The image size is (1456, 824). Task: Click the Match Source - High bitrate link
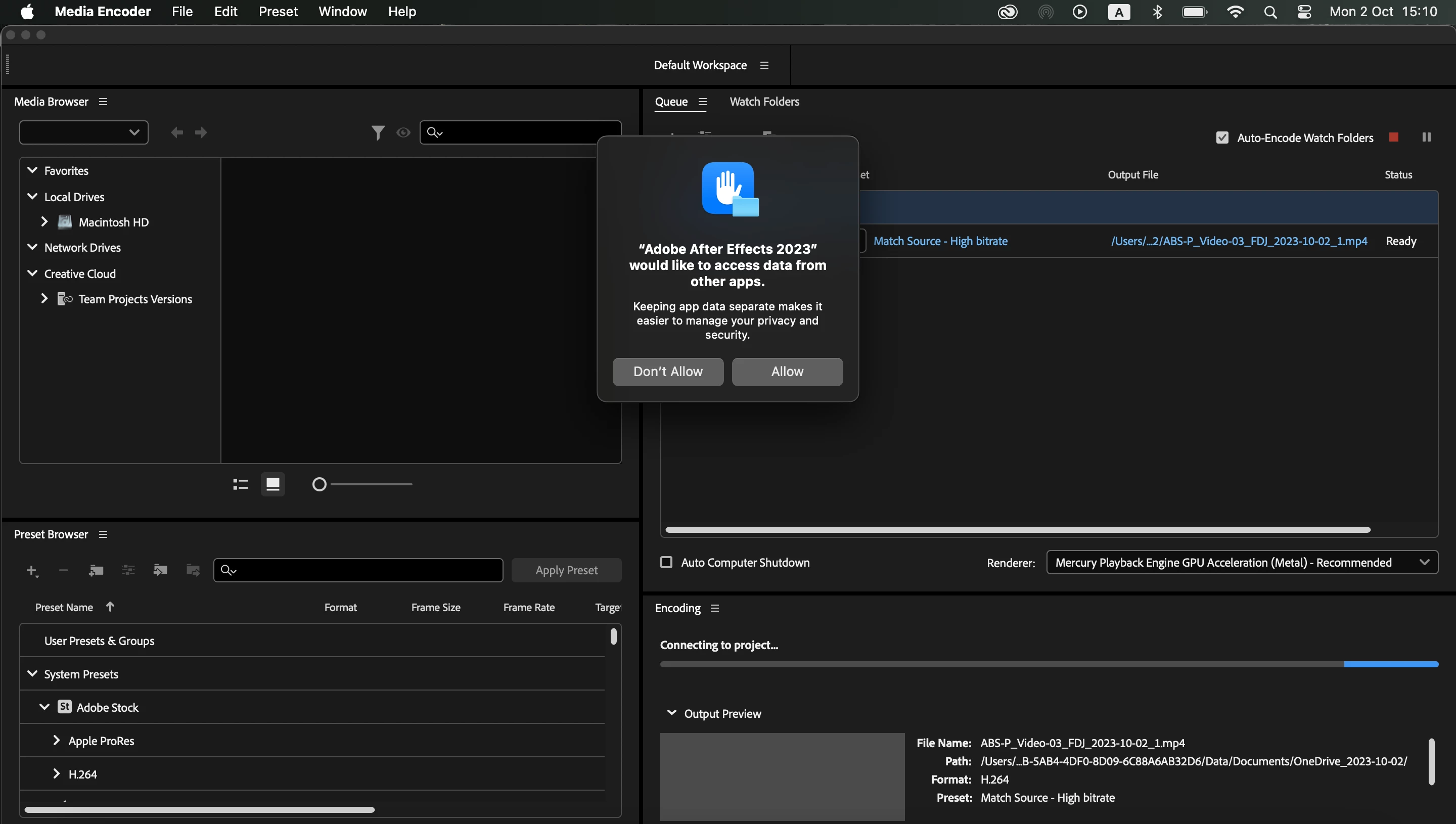tap(940, 241)
